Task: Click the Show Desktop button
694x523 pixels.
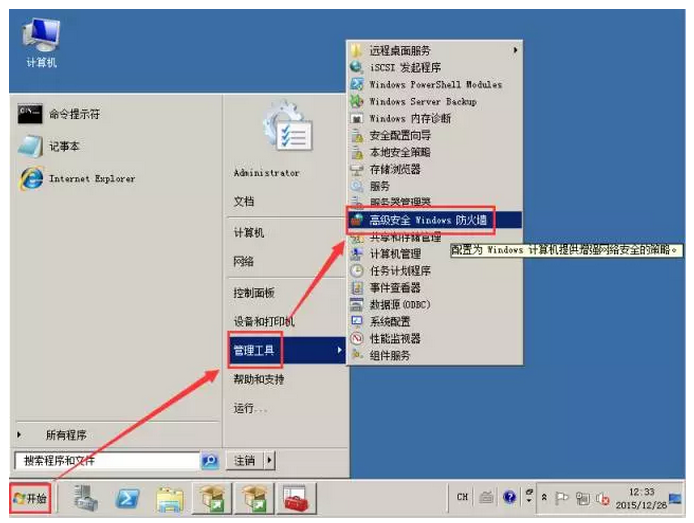Action: (676, 499)
